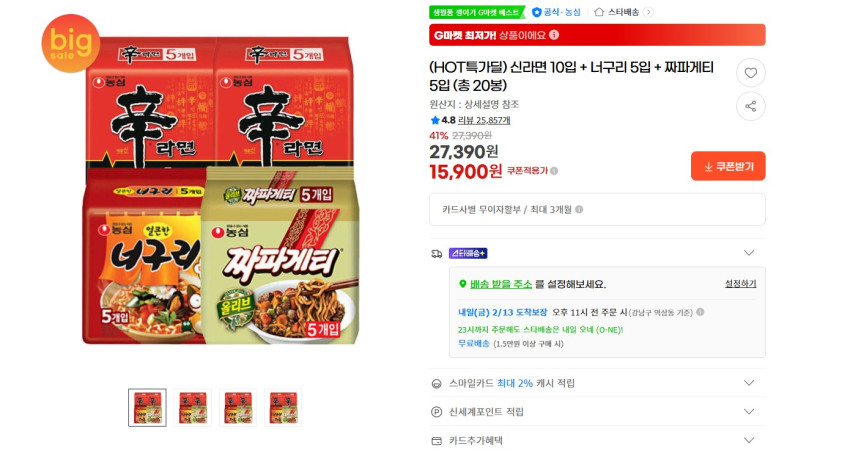Click the 스타배송+ purple badge
850x454 pixels.
coord(468,253)
